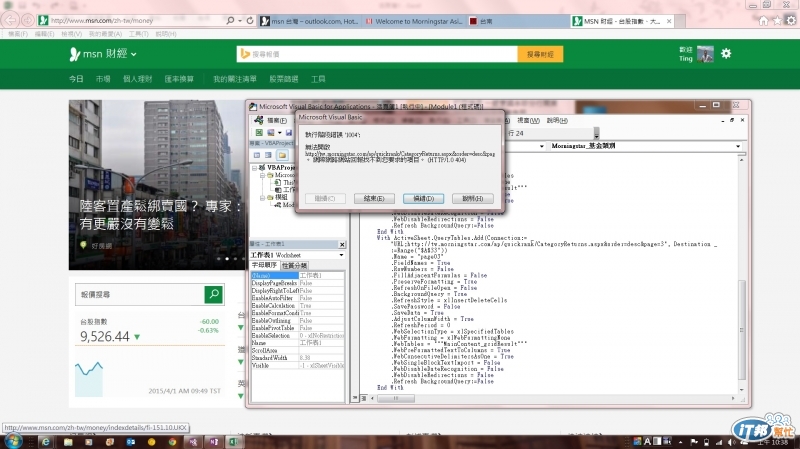Open IE tools gear icon
Image resolution: width=800 pixels, height=449 pixels.
(x=790, y=20)
